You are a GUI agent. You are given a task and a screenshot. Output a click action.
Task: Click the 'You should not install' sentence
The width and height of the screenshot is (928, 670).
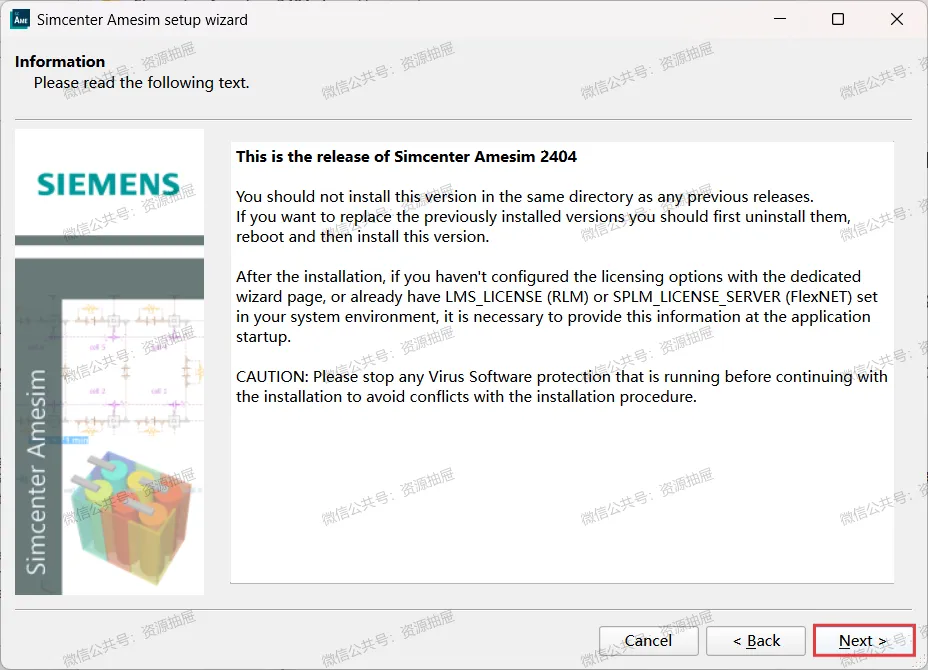pyautogui.click(x=525, y=197)
